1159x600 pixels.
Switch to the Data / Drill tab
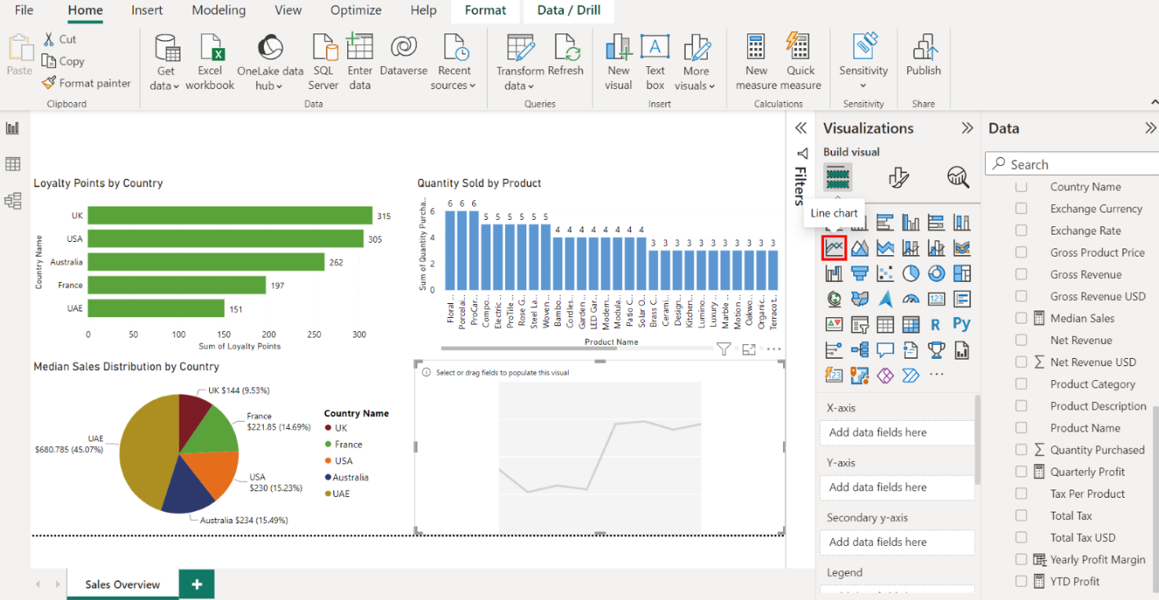tap(568, 11)
